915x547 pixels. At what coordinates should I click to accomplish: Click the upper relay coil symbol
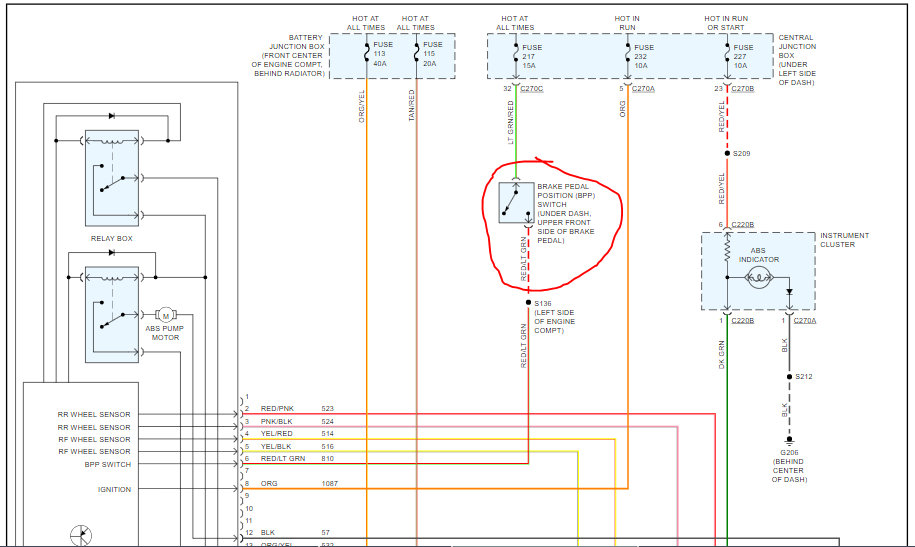click(111, 141)
